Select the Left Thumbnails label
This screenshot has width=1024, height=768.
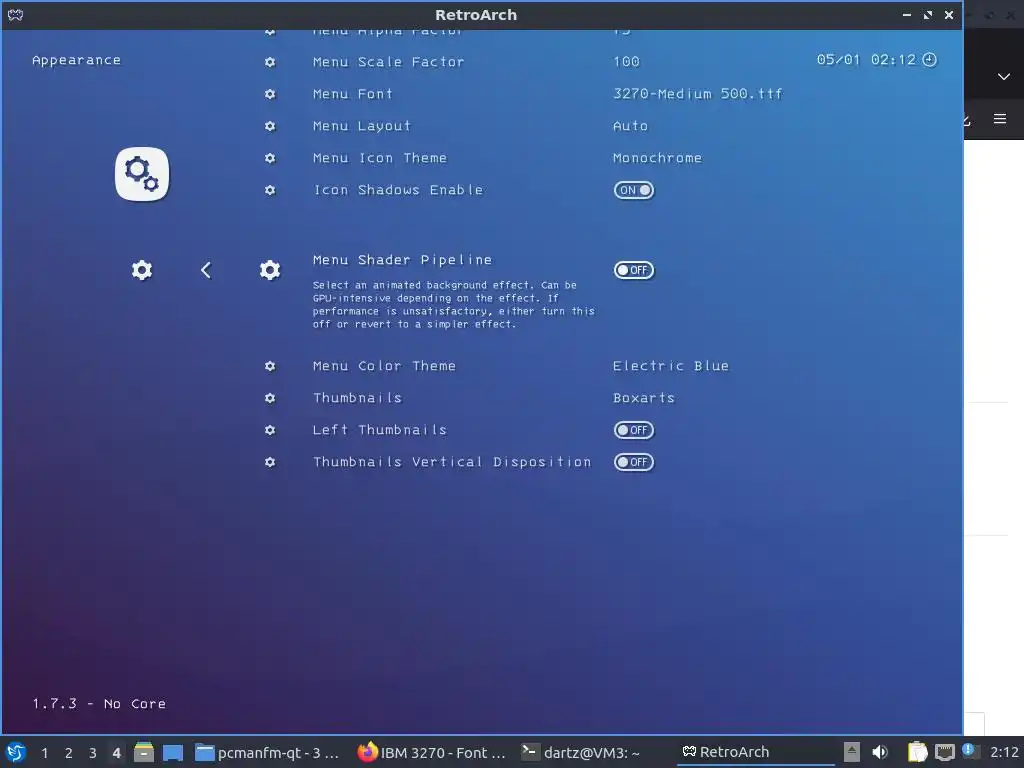coord(380,430)
